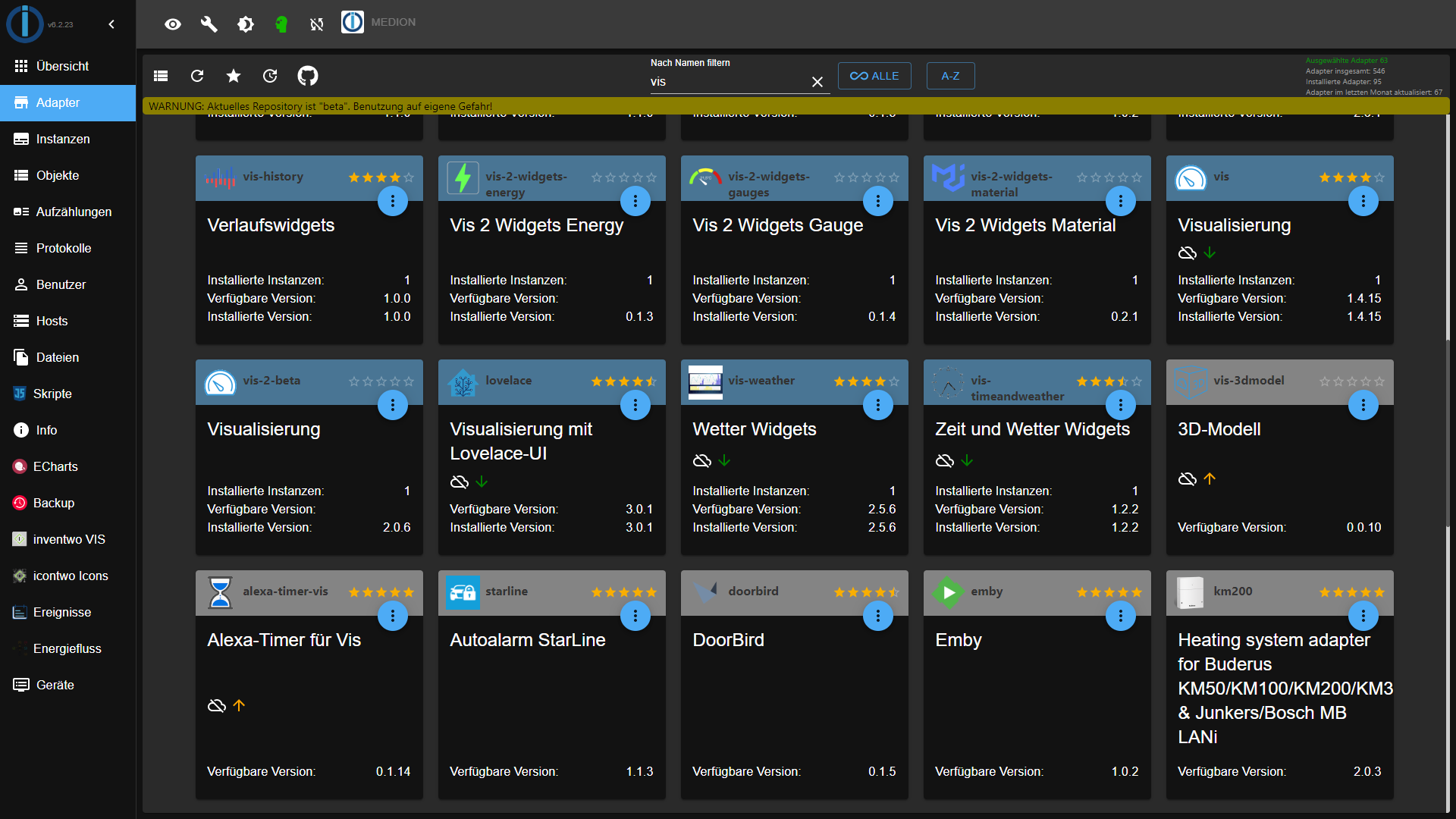Open Übersicht in sidebar
The width and height of the screenshot is (1456, 819).
tap(68, 66)
